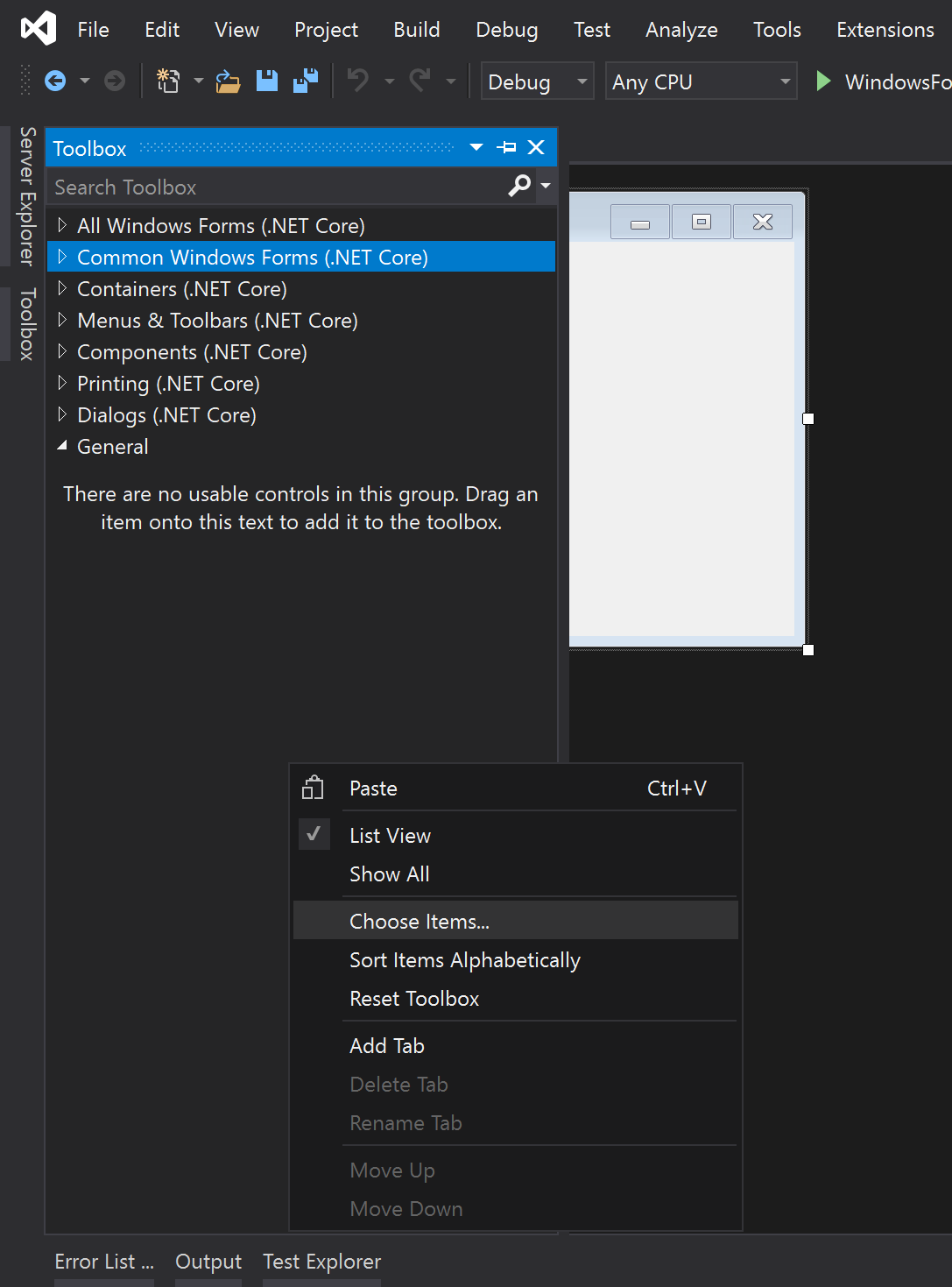Start debugging with the green play icon
This screenshot has width=952, height=1287.
(823, 81)
